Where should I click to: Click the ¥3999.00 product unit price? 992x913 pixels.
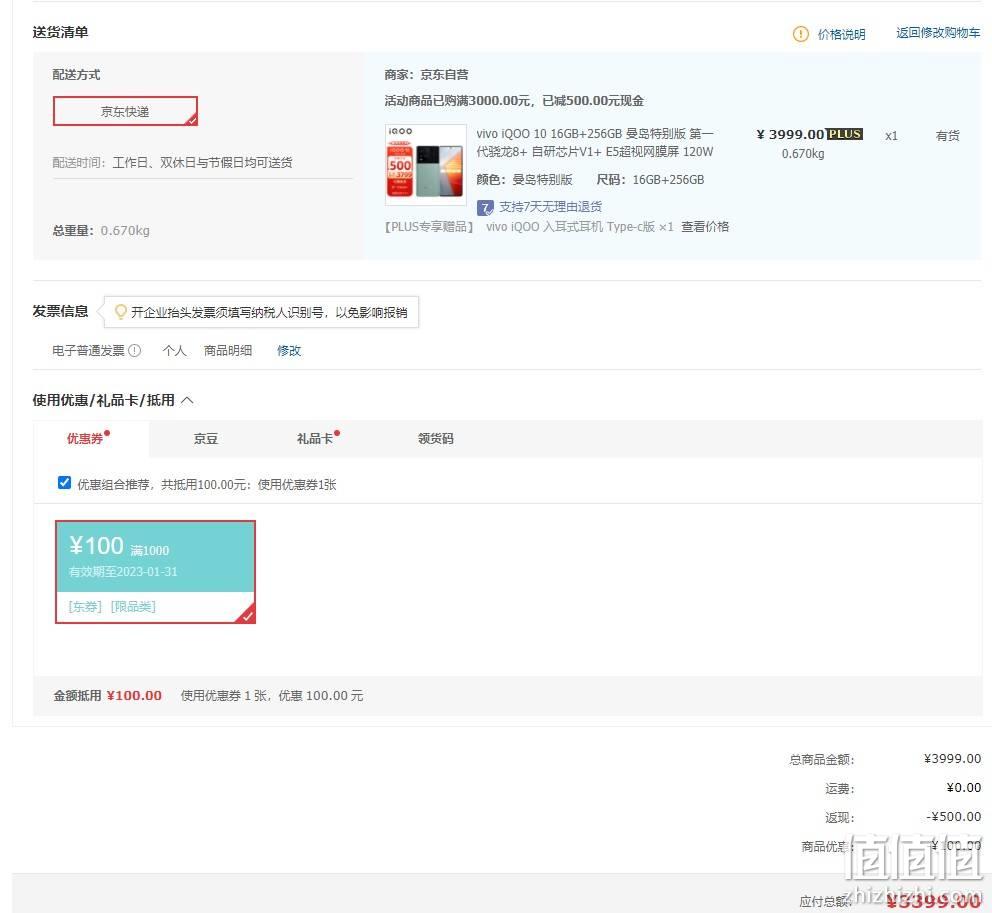pos(790,134)
